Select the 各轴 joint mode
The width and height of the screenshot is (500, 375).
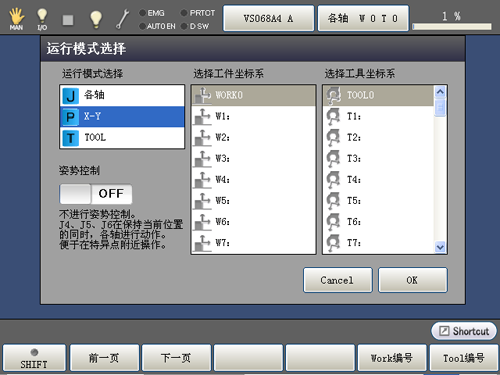tap(122, 95)
